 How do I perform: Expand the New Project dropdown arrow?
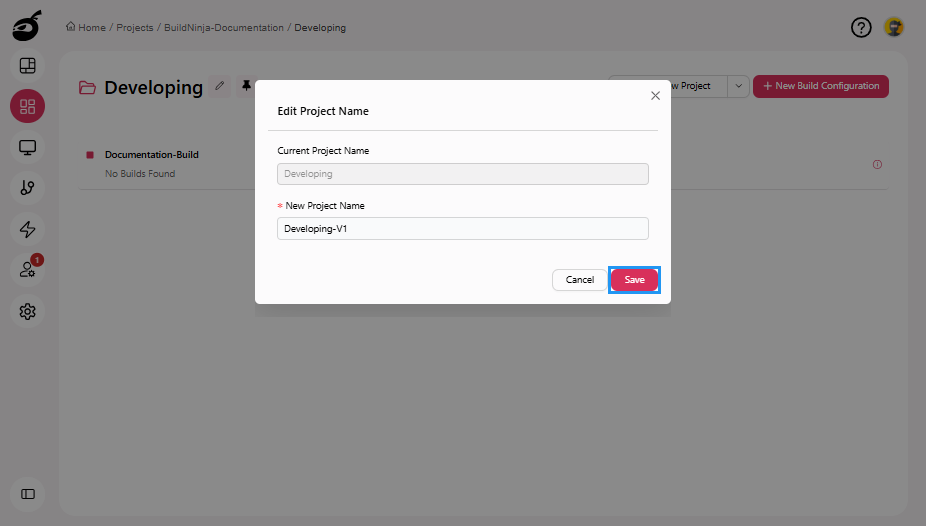click(738, 86)
